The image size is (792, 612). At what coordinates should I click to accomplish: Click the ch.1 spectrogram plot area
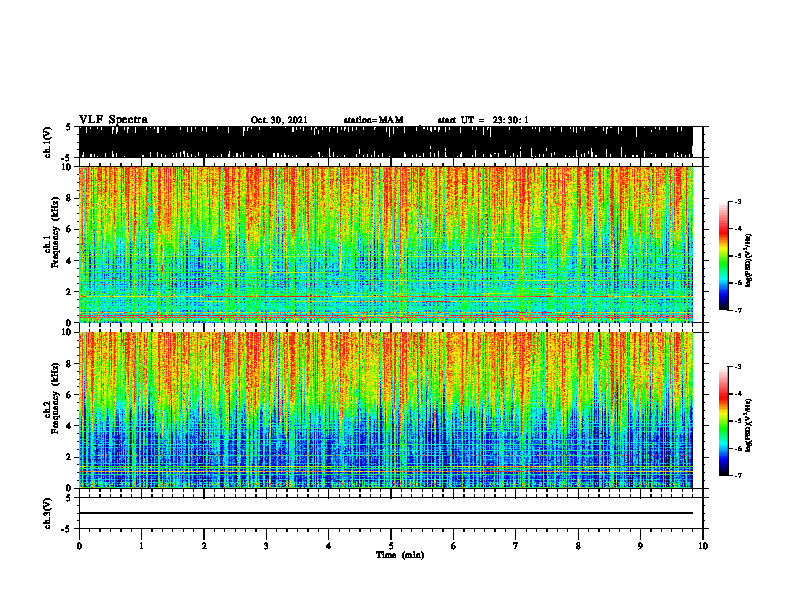pos(386,244)
